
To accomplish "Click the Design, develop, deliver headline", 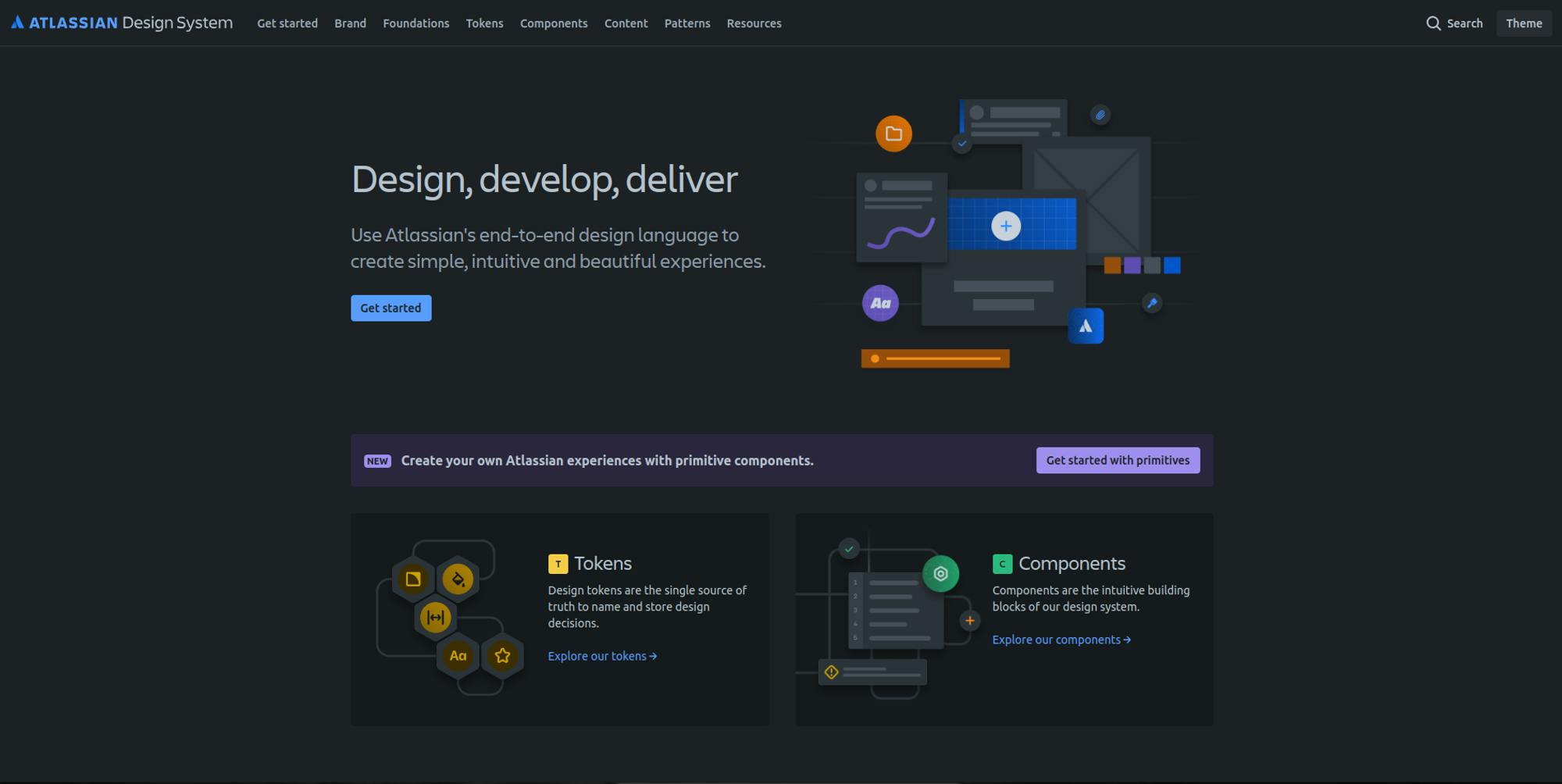I will click(544, 180).
